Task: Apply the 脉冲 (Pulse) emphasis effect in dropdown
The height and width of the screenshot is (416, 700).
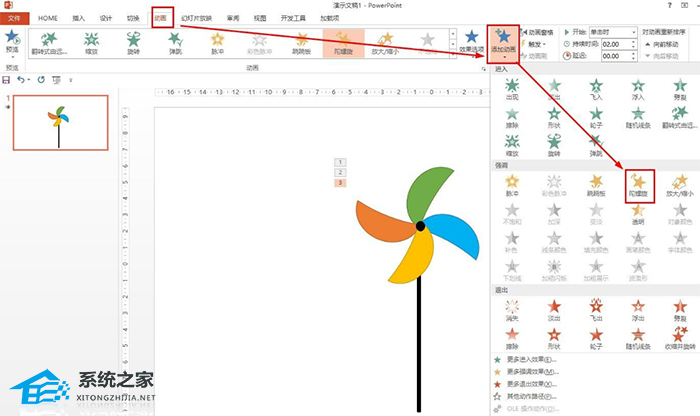Action: point(512,186)
